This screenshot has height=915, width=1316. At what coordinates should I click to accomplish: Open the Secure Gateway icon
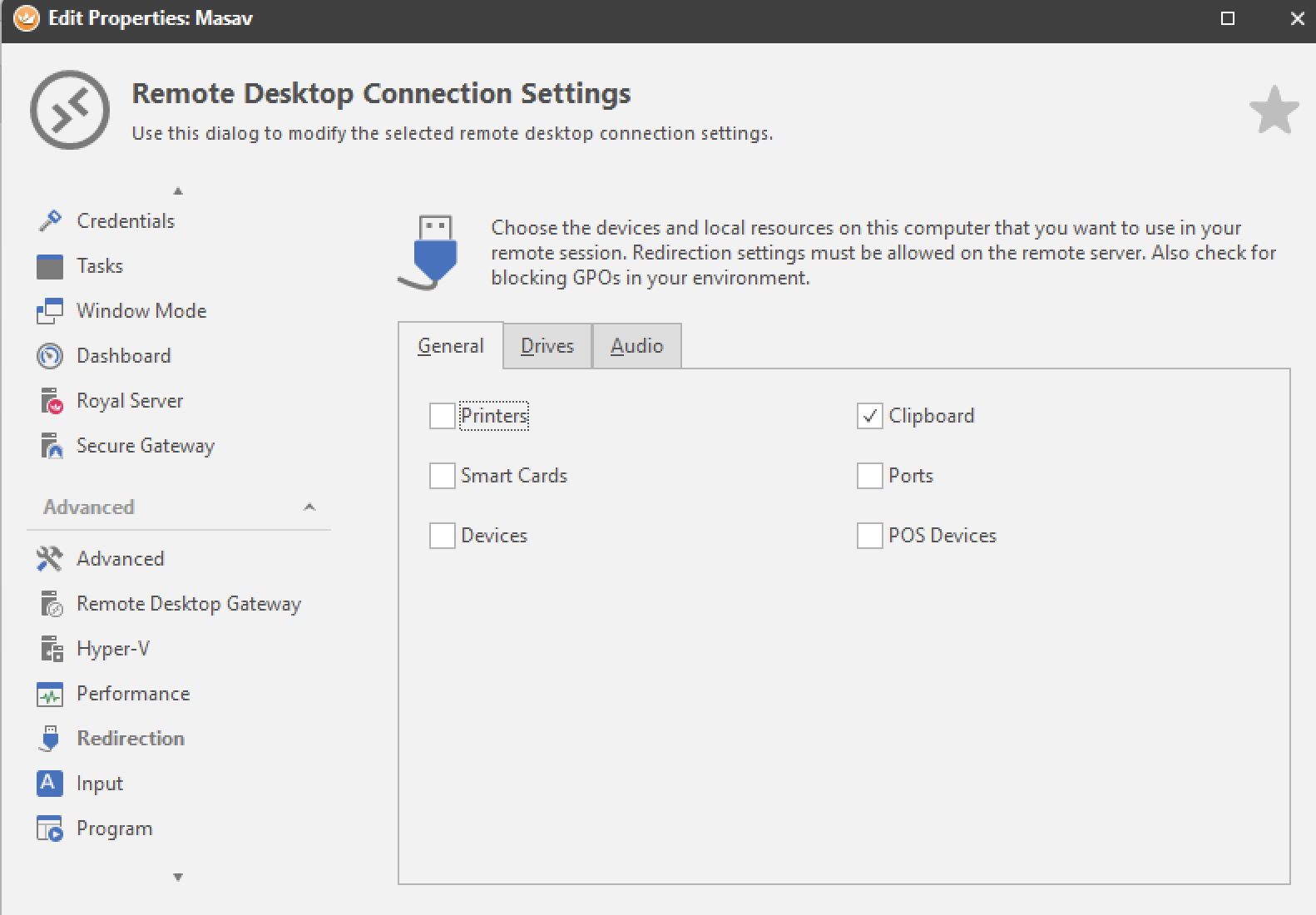(51, 446)
